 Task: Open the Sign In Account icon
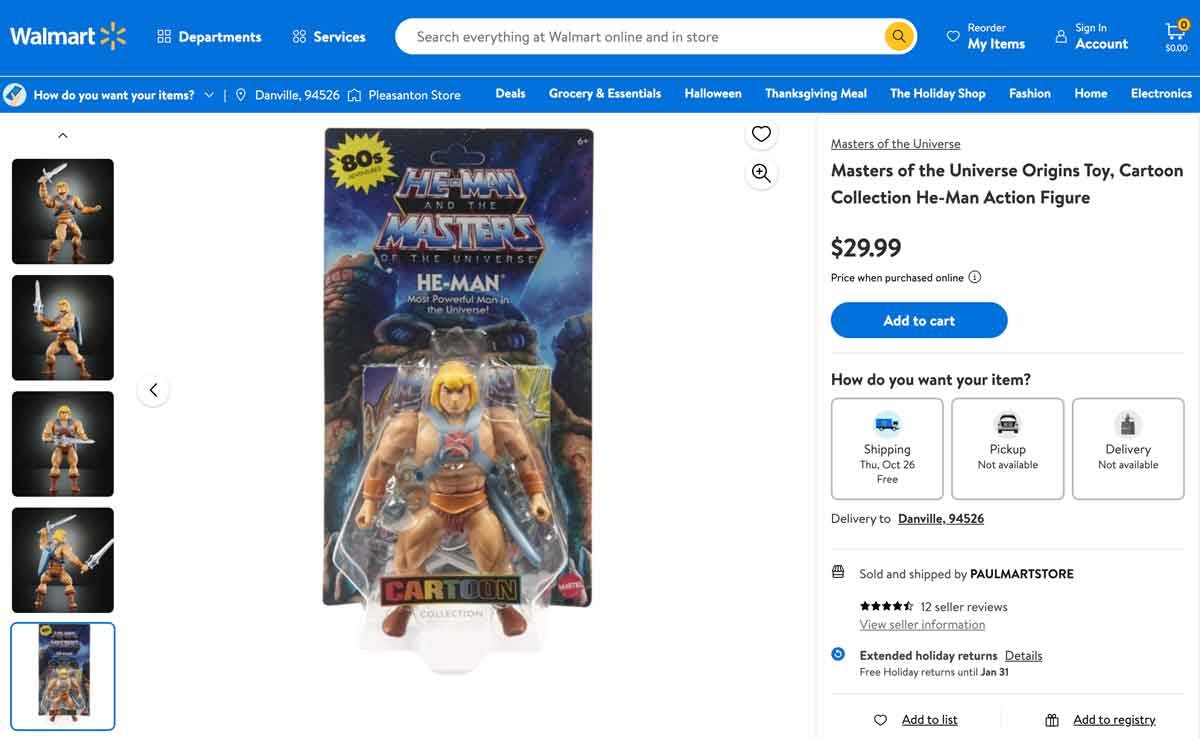click(1063, 36)
